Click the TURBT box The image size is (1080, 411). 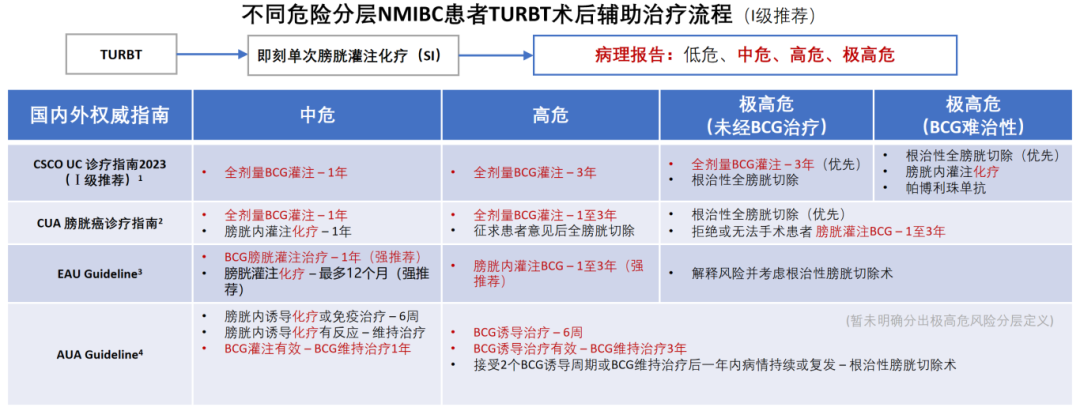pos(120,54)
